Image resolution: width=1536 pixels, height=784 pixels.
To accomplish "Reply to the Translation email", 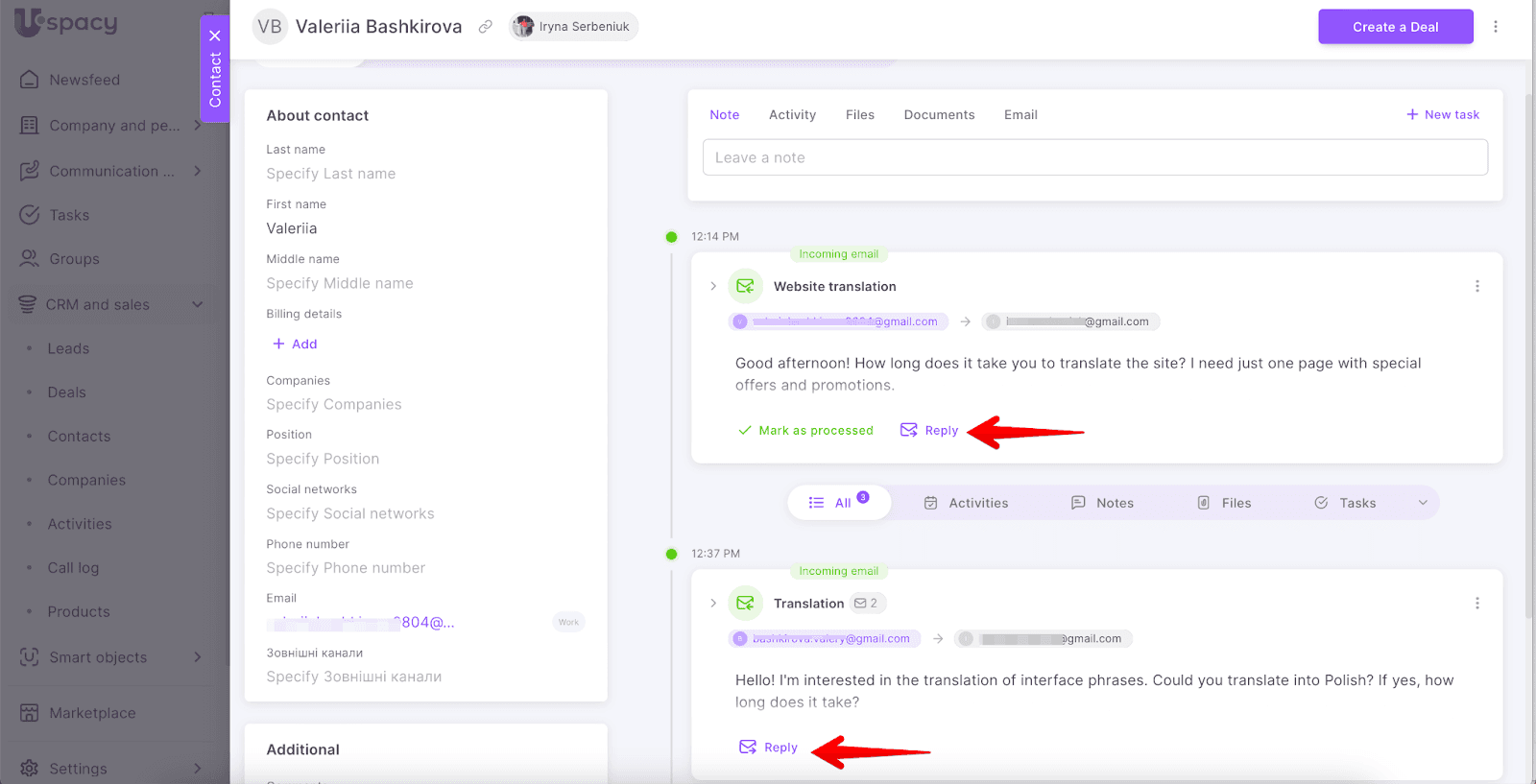I will pyautogui.click(x=769, y=748).
